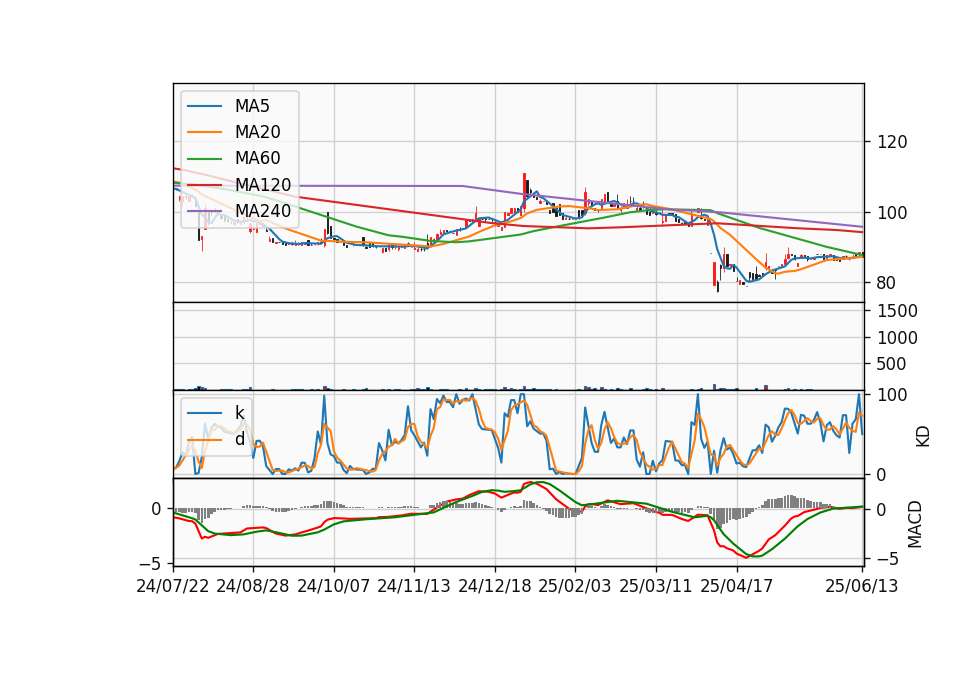
Task: Click the 'd' legend label in KD panel
Action: pos(240,439)
